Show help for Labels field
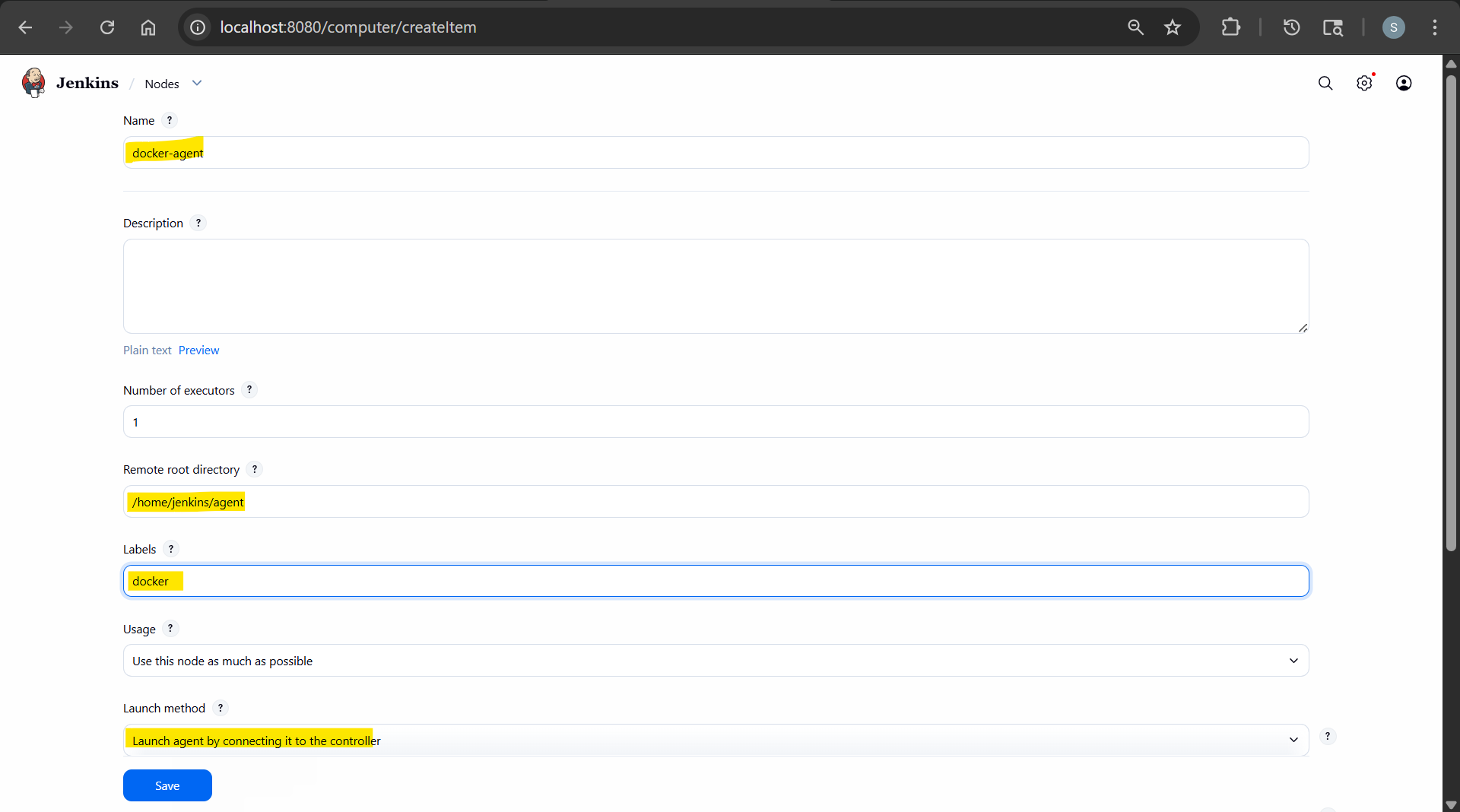This screenshot has width=1460, height=812. point(171,549)
